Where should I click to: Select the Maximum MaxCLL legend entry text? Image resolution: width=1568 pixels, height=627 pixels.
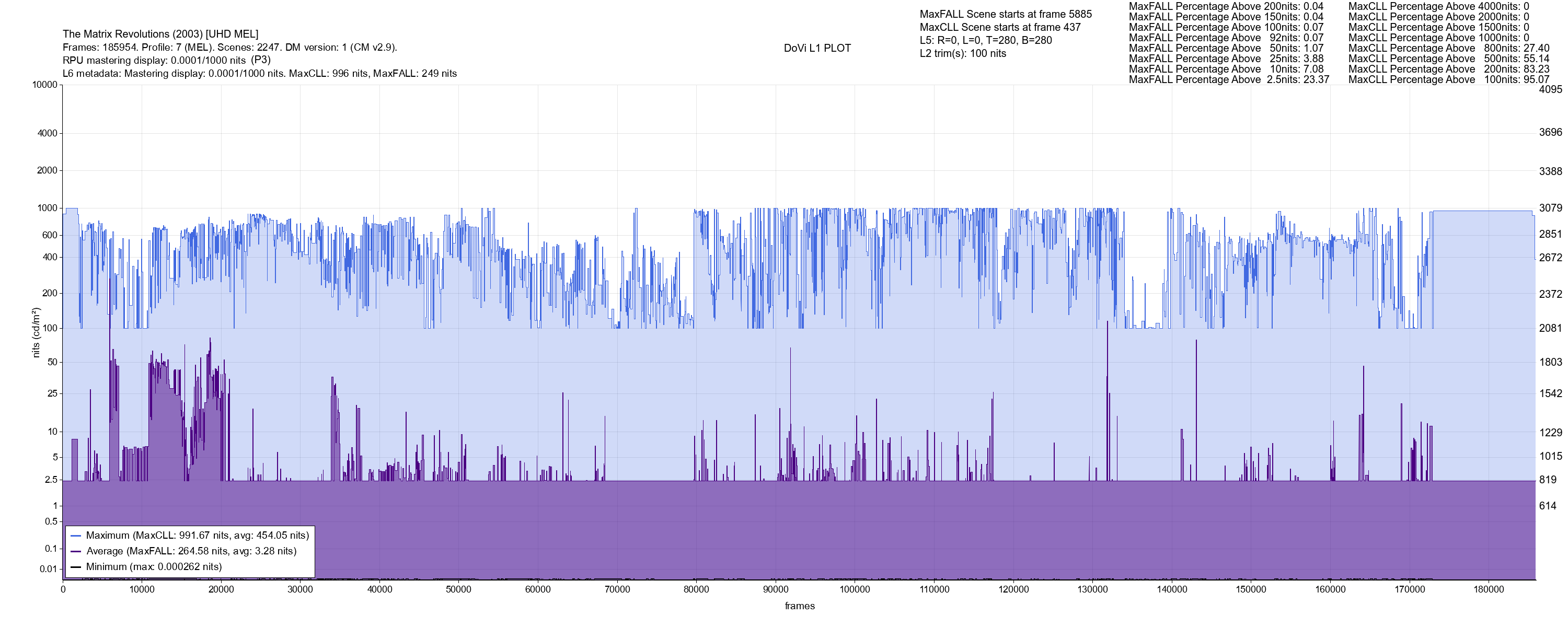tap(197, 536)
